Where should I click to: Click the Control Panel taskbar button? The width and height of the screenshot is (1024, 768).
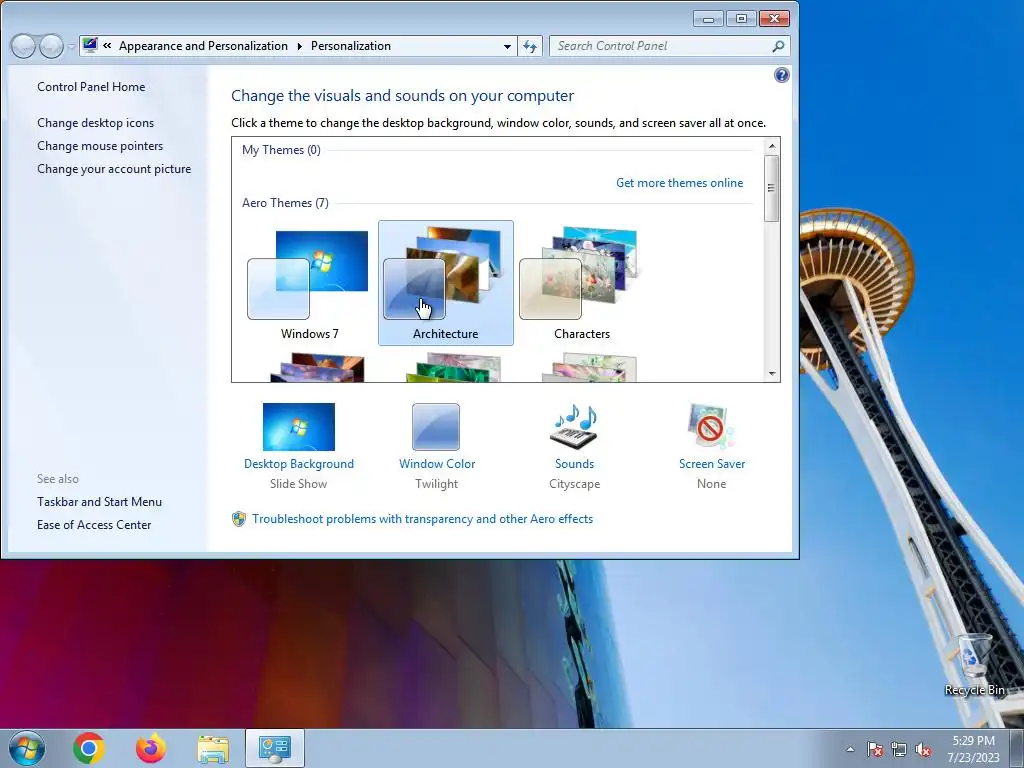[275, 748]
